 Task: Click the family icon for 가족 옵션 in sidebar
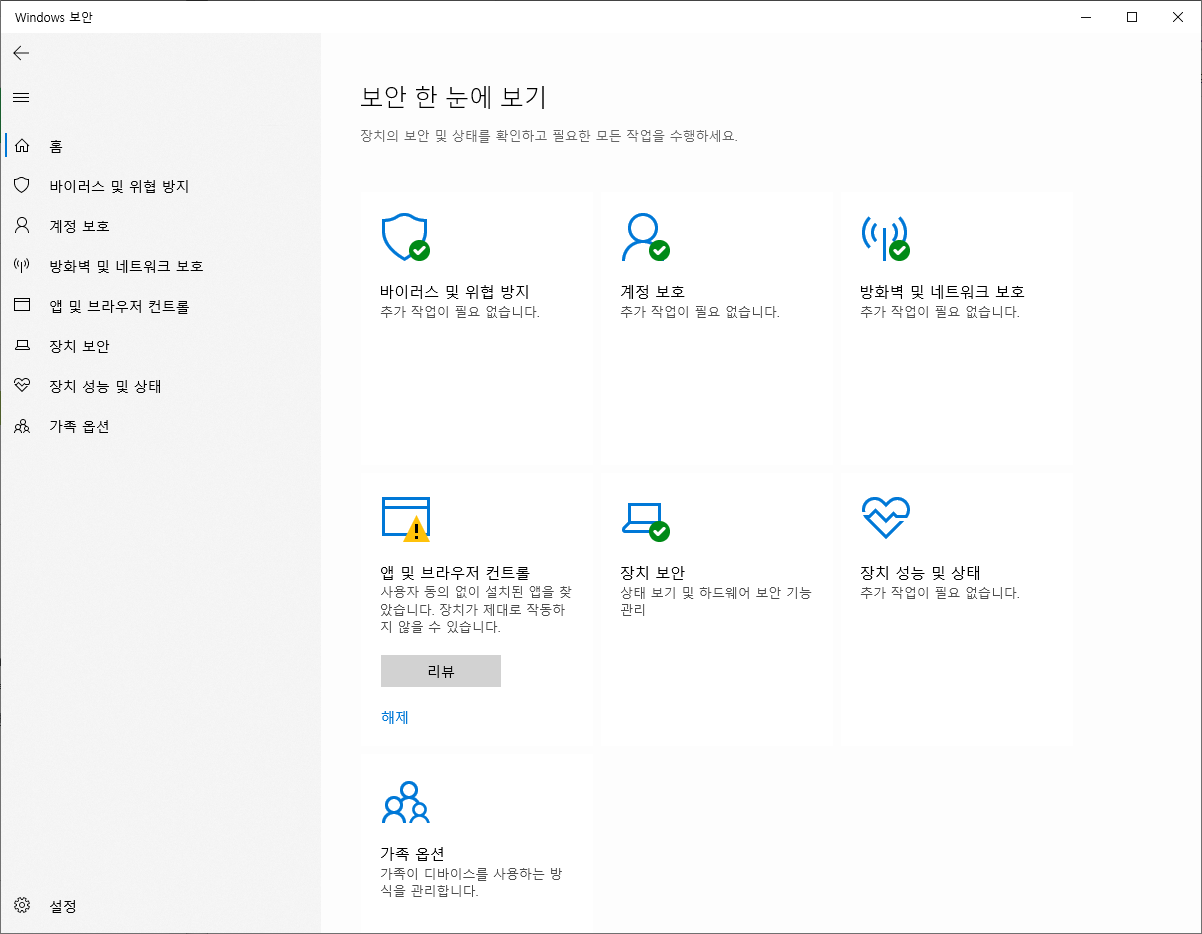(x=22, y=426)
